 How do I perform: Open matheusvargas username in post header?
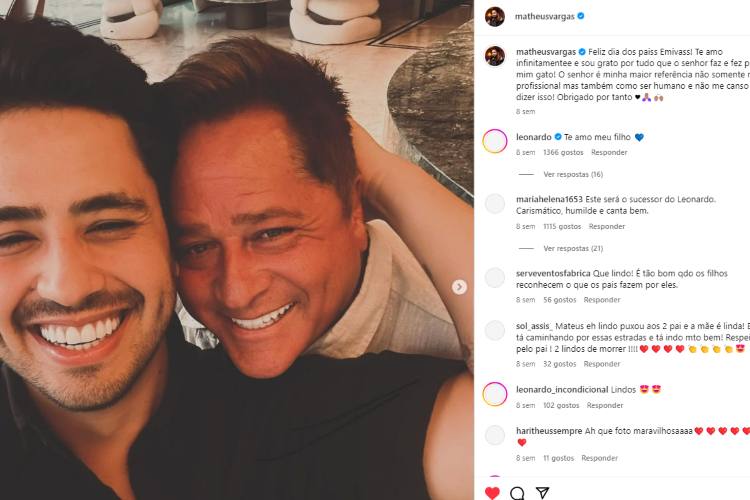coord(545,16)
